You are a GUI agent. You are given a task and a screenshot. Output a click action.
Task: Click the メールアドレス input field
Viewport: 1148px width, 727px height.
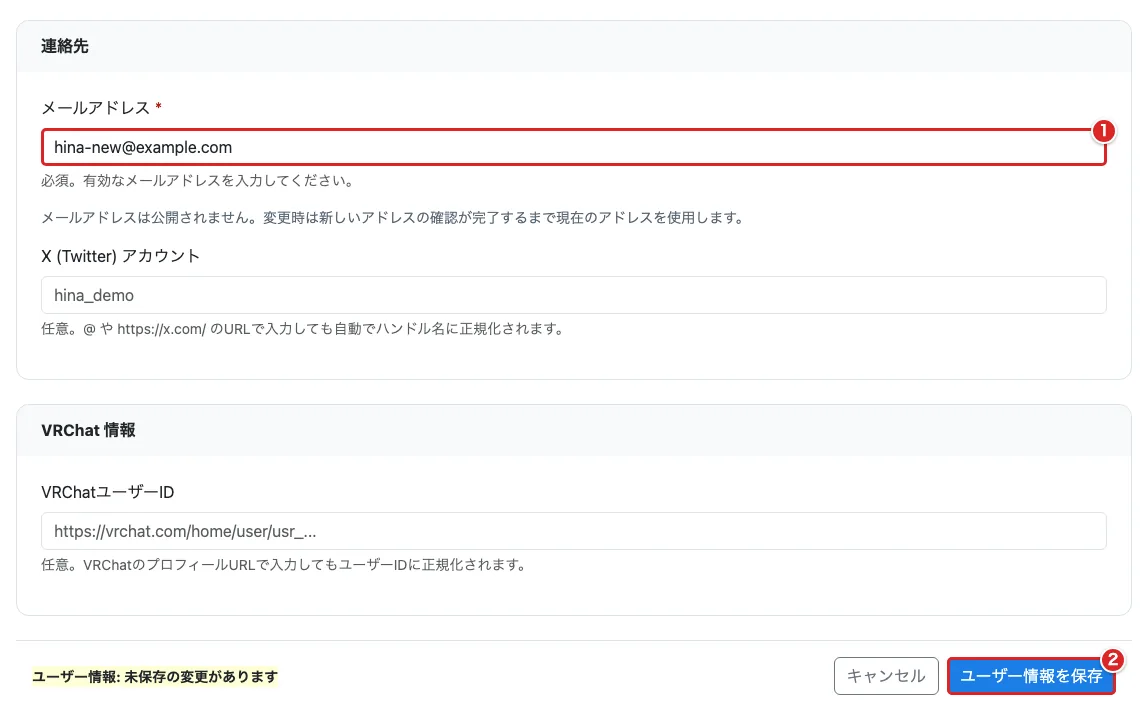(x=573, y=147)
